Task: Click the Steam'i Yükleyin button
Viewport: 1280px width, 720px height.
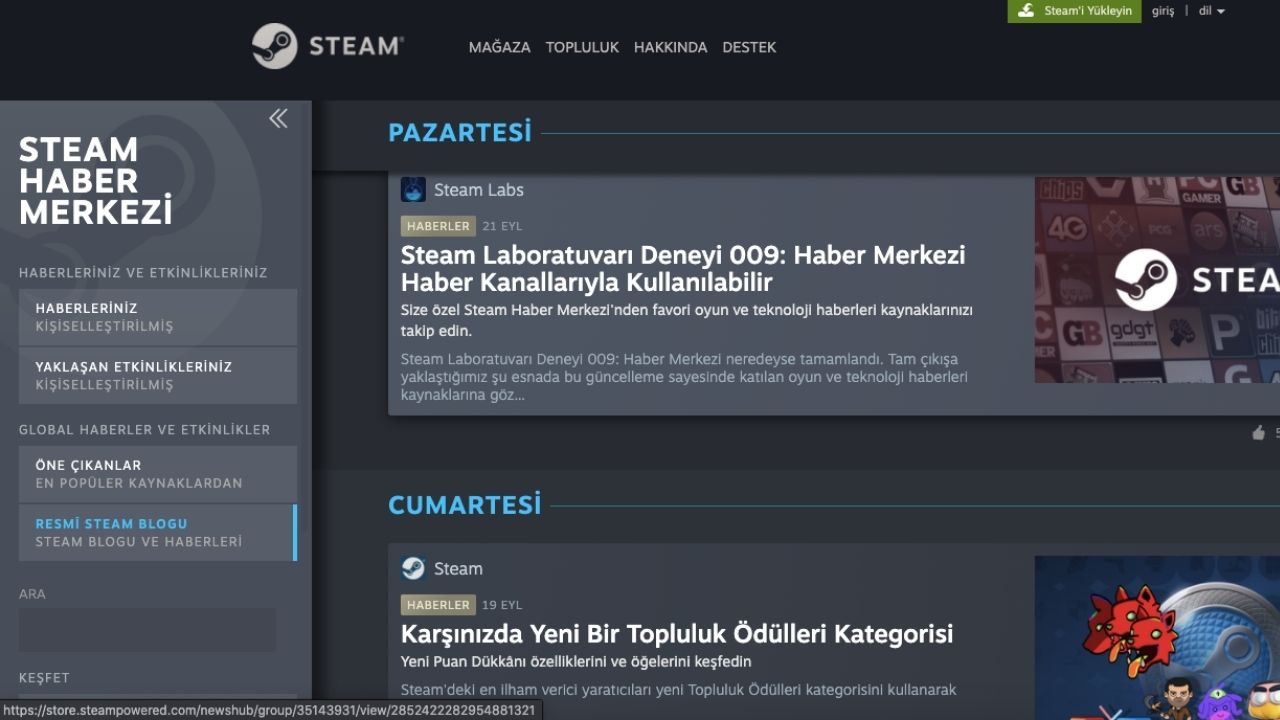Action: pyautogui.click(x=1074, y=11)
